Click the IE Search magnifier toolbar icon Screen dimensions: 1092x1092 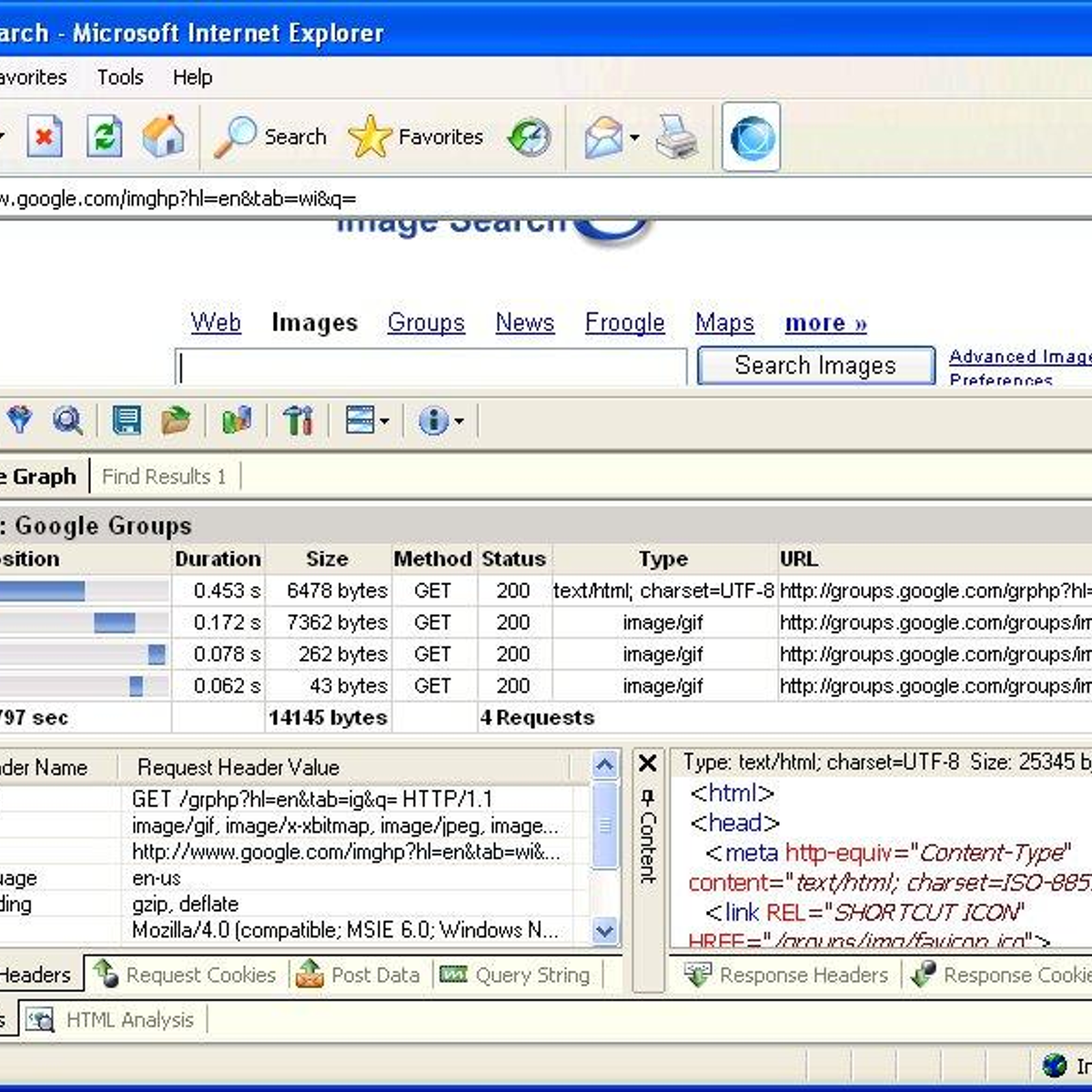click(237, 136)
